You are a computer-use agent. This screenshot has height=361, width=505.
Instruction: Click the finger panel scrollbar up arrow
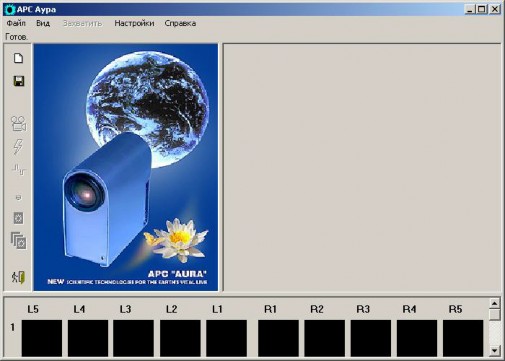[495, 303]
